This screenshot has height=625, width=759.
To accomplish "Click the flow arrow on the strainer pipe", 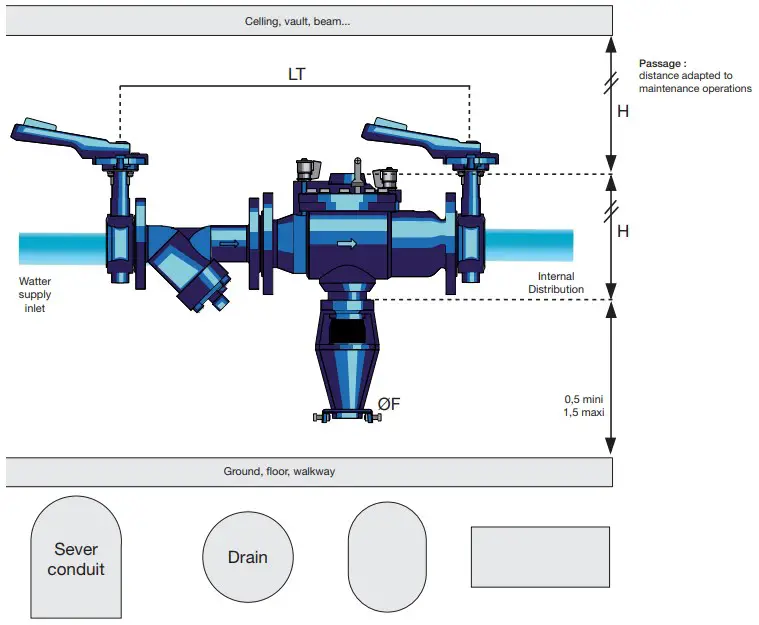I will (x=228, y=244).
